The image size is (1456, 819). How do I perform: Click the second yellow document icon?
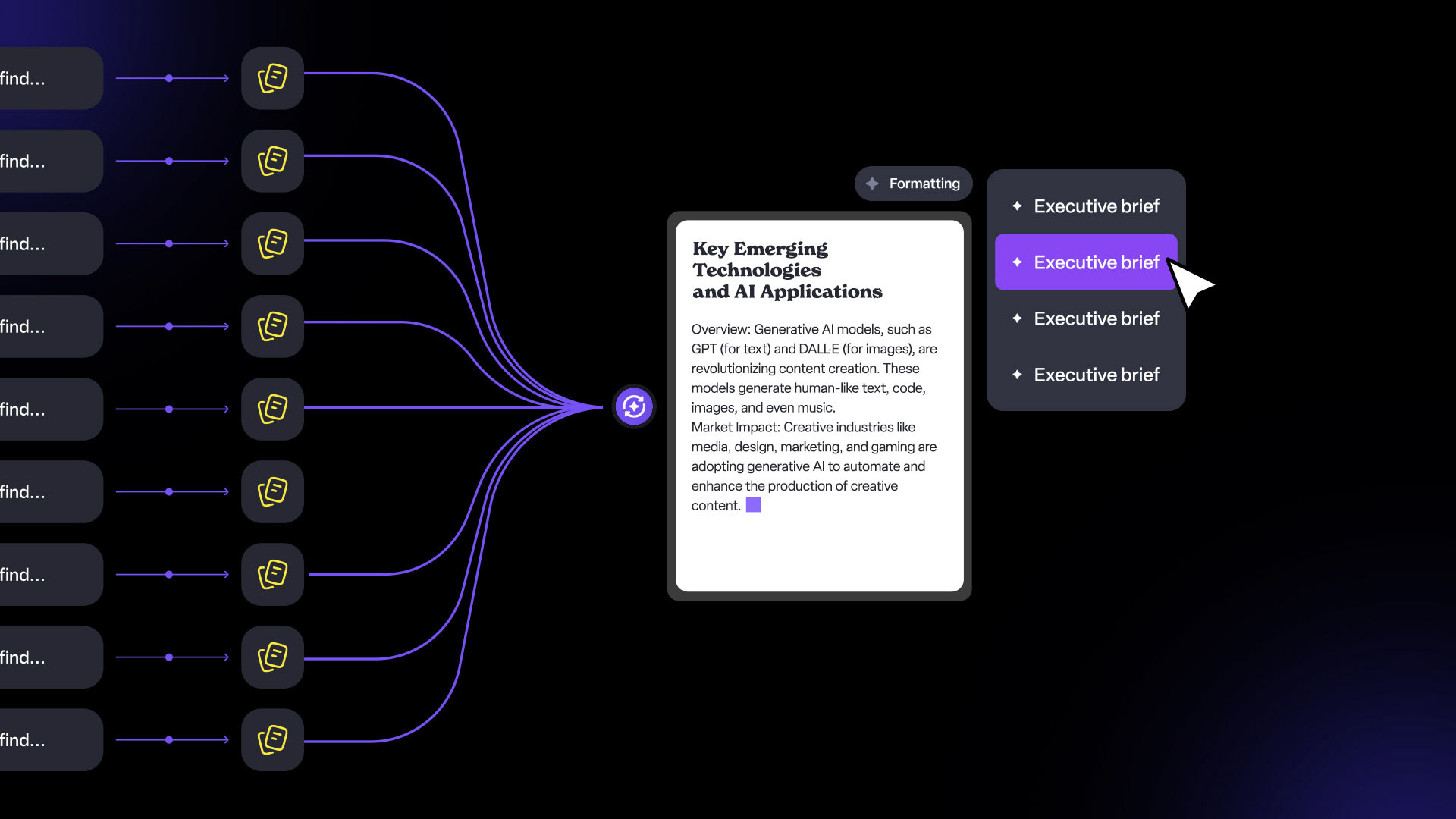coord(272,161)
